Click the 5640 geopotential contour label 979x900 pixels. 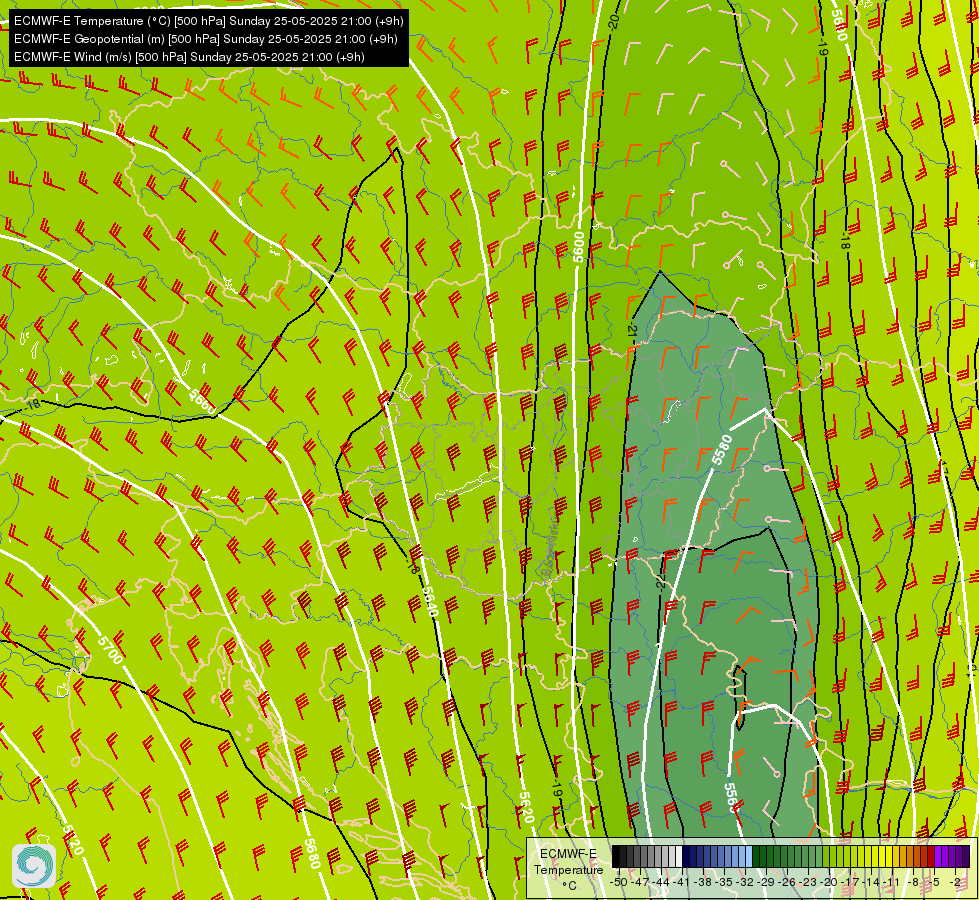(431, 601)
